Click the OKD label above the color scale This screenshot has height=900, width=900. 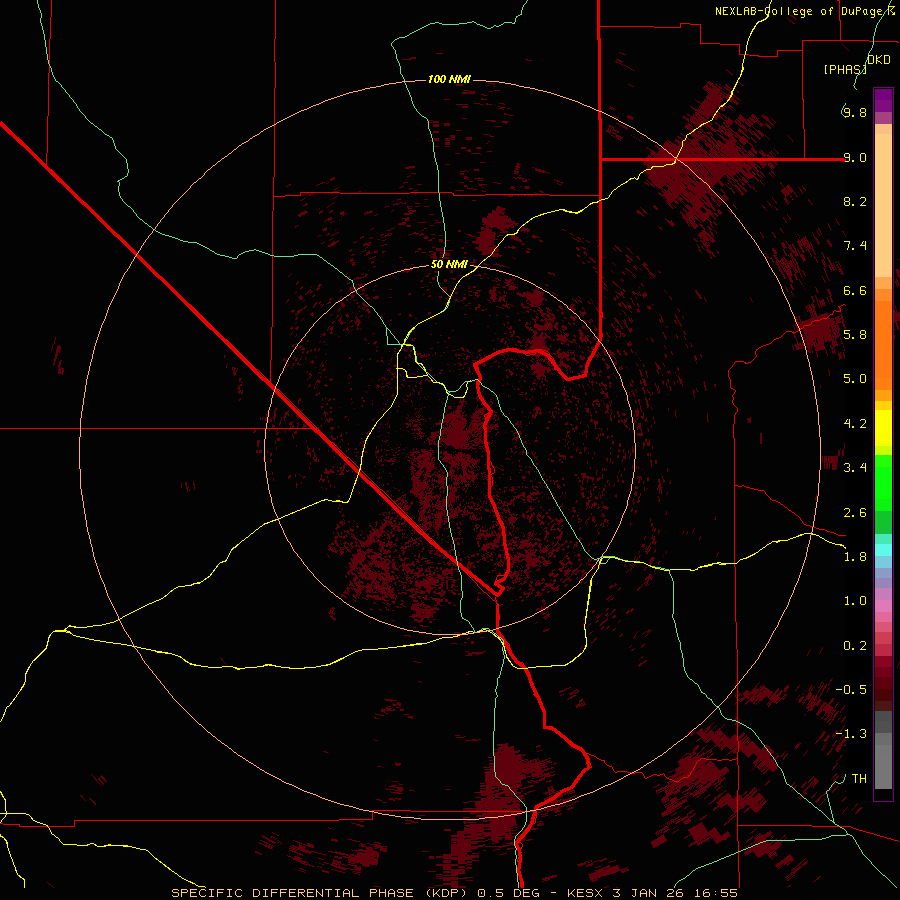(879, 60)
